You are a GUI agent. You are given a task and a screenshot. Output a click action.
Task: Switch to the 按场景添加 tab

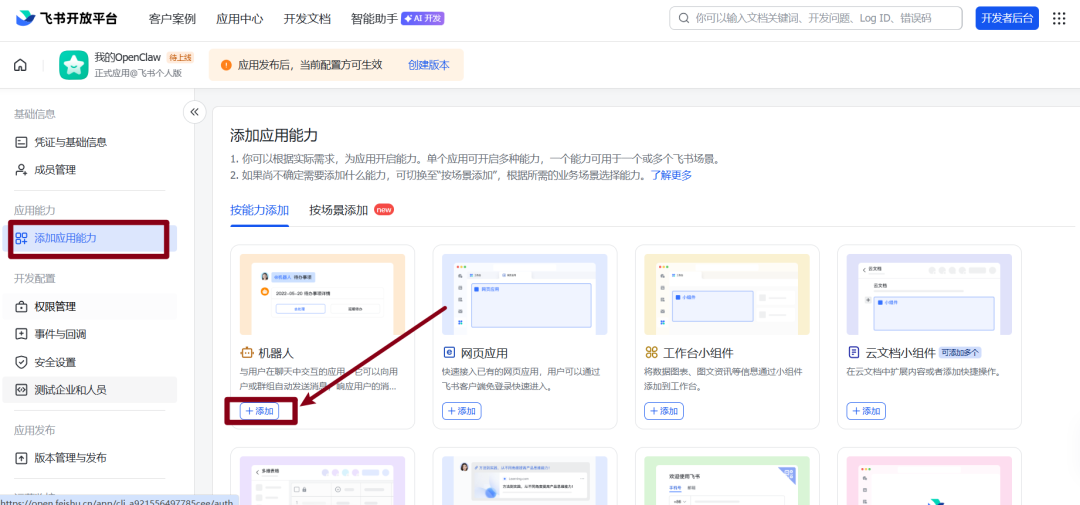click(339, 210)
